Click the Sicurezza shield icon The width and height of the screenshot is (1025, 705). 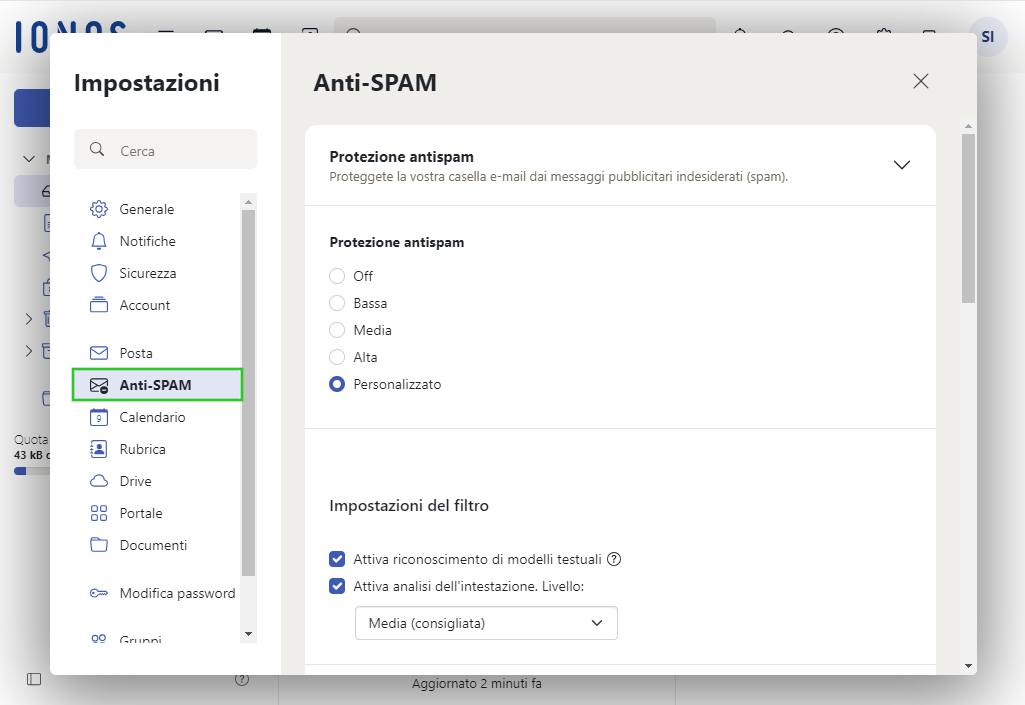(99, 273)
